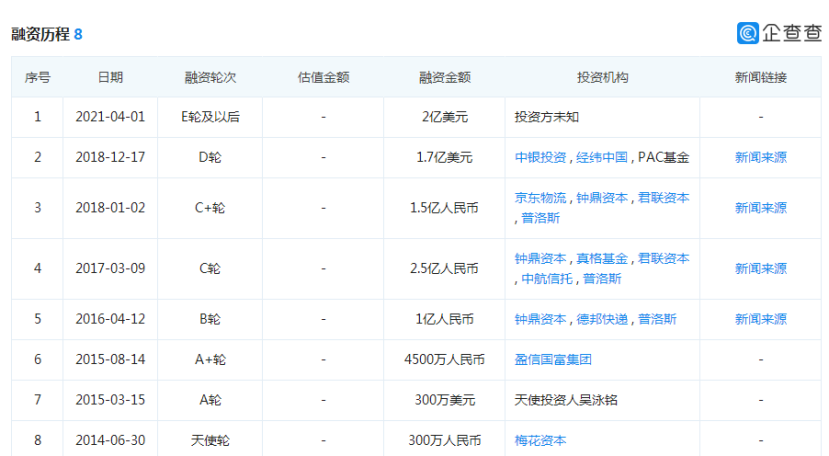Open 盈信国富集团 investor link
Screen dimensions: 829x456
(x=553, y=360)
